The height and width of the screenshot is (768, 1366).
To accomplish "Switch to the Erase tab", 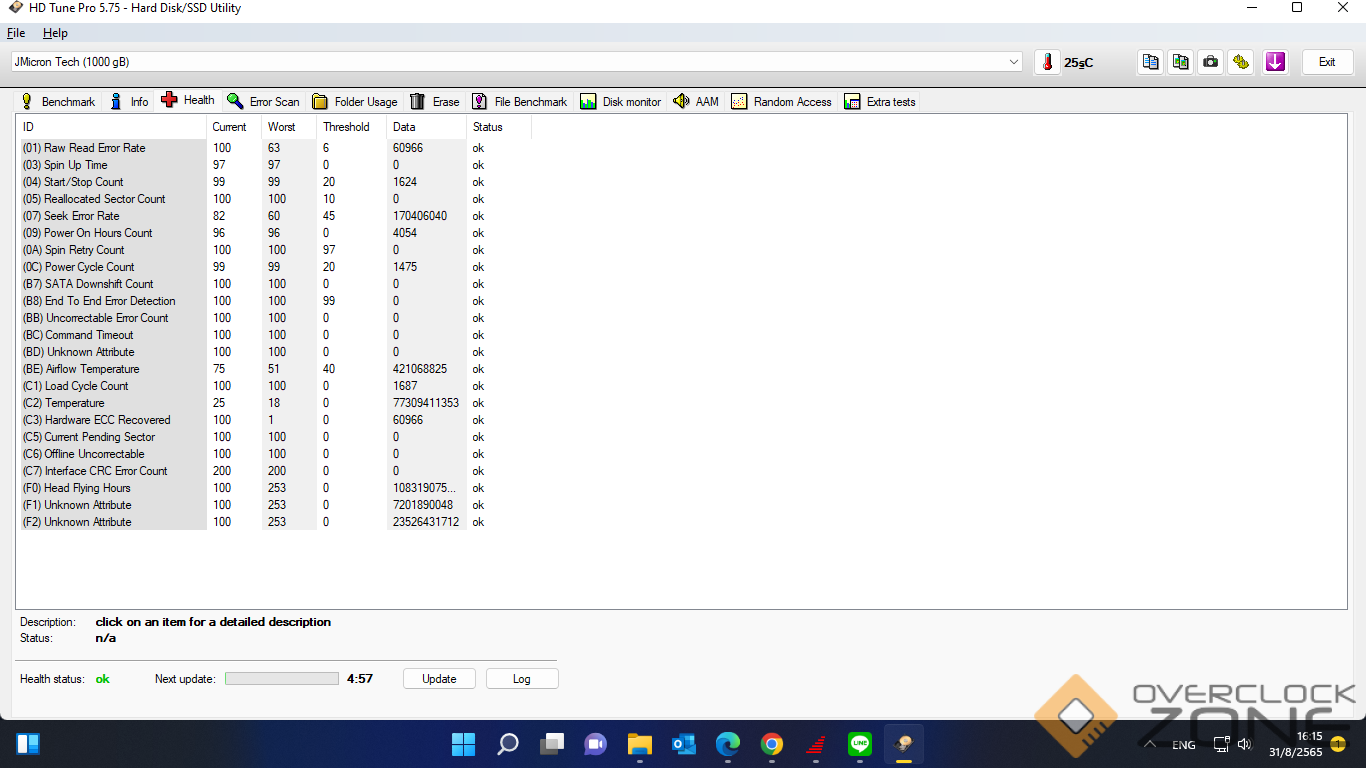I will click(x=435, y=102).
